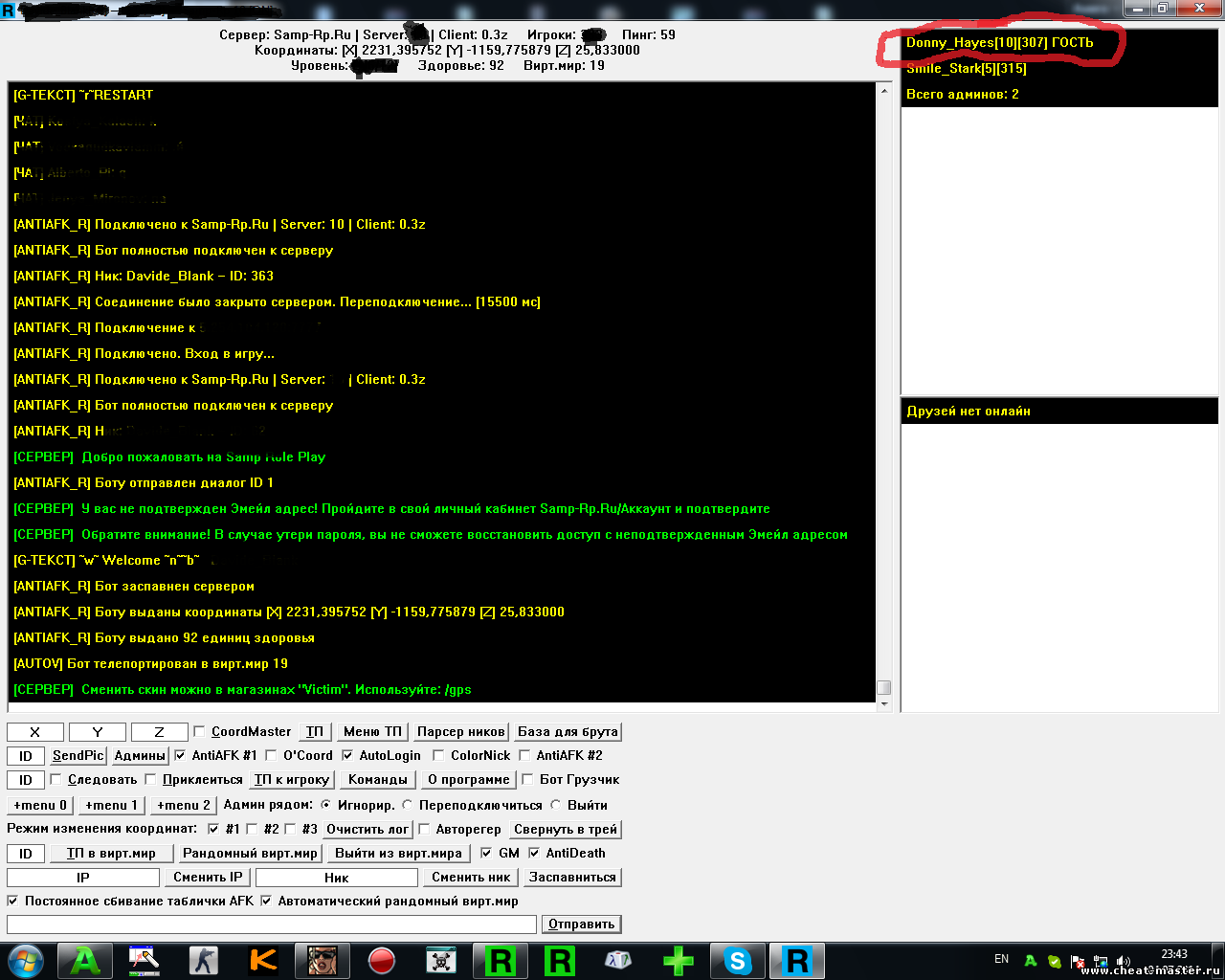Viewport: 1225px width, 980px height.
Task: Click the Ник input field
Action: click(x=336, y=878)
